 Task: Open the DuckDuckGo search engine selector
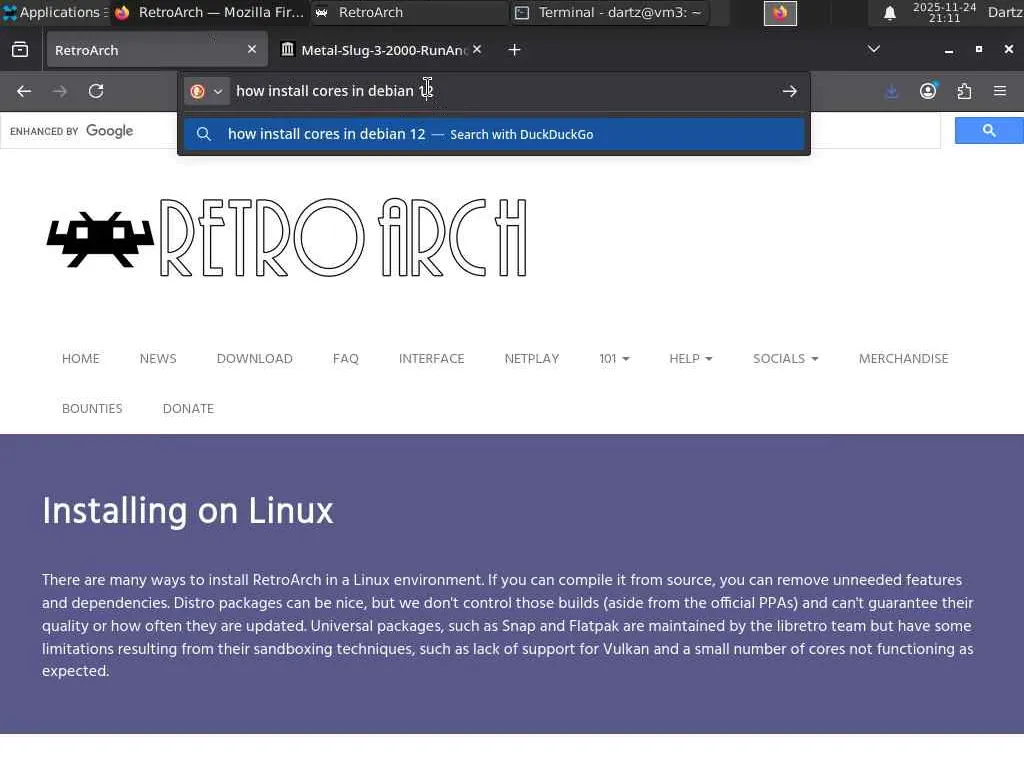coord(206,91)
